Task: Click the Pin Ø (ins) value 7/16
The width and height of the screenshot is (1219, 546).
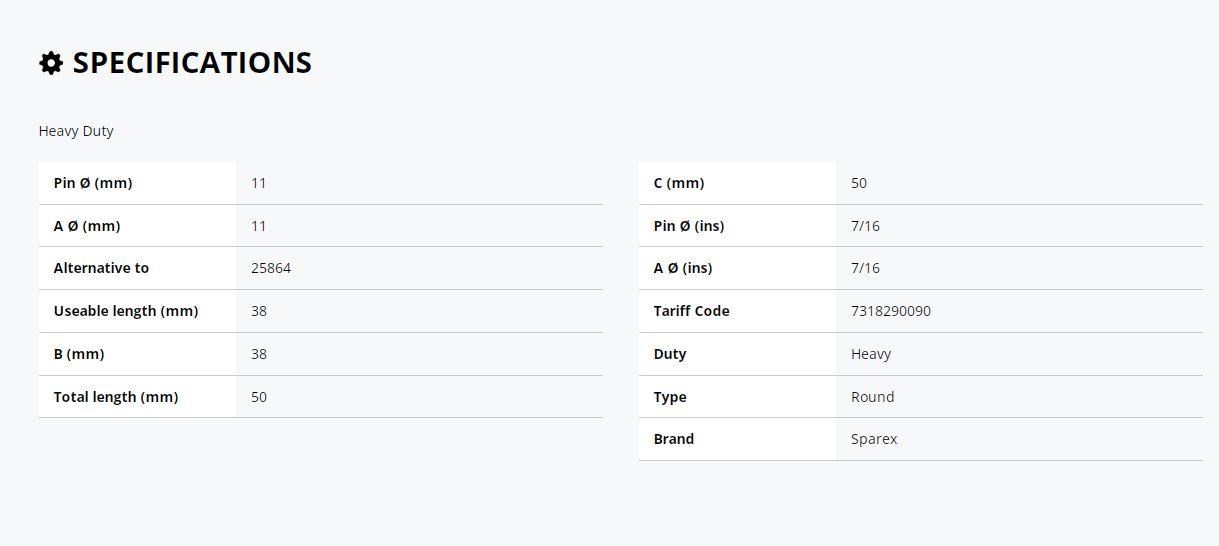Action: (x=865, y=226)
